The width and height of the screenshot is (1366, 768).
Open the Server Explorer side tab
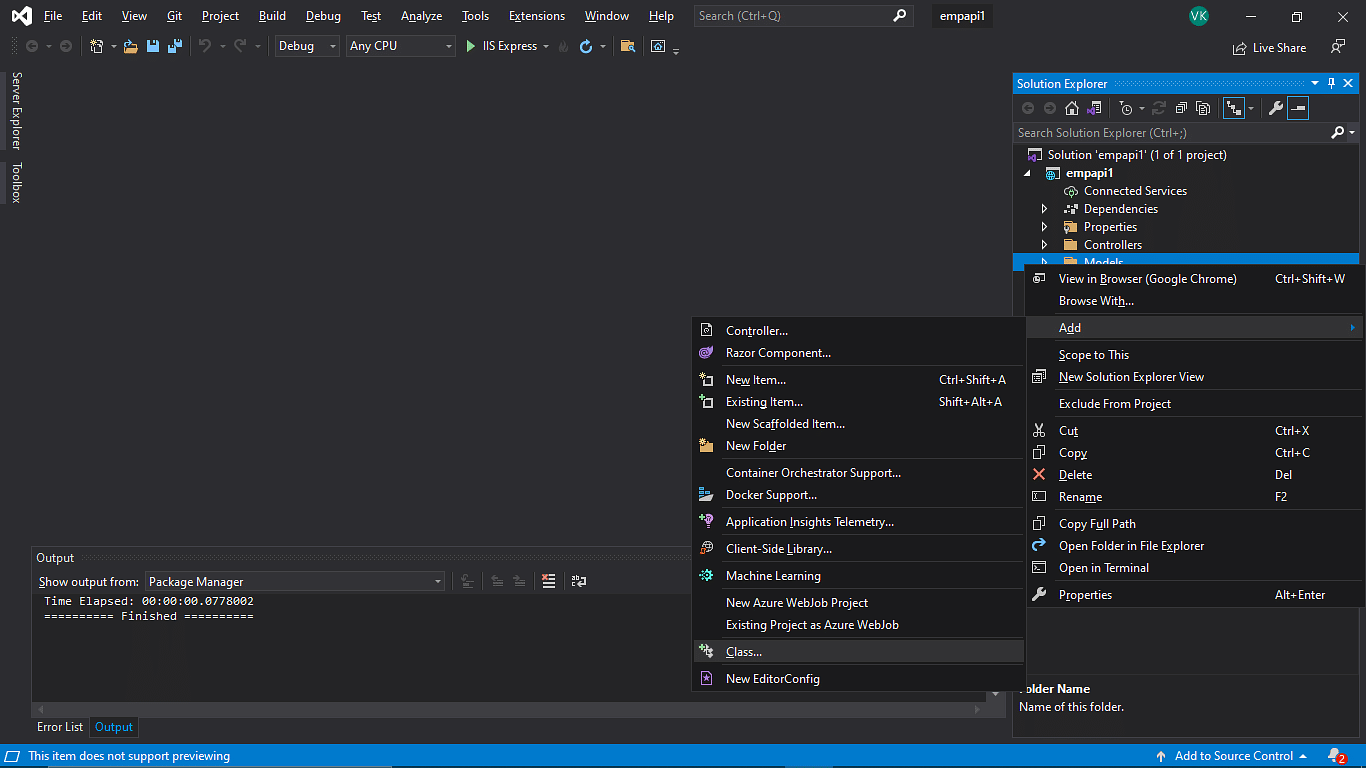(x=16, y=111)
